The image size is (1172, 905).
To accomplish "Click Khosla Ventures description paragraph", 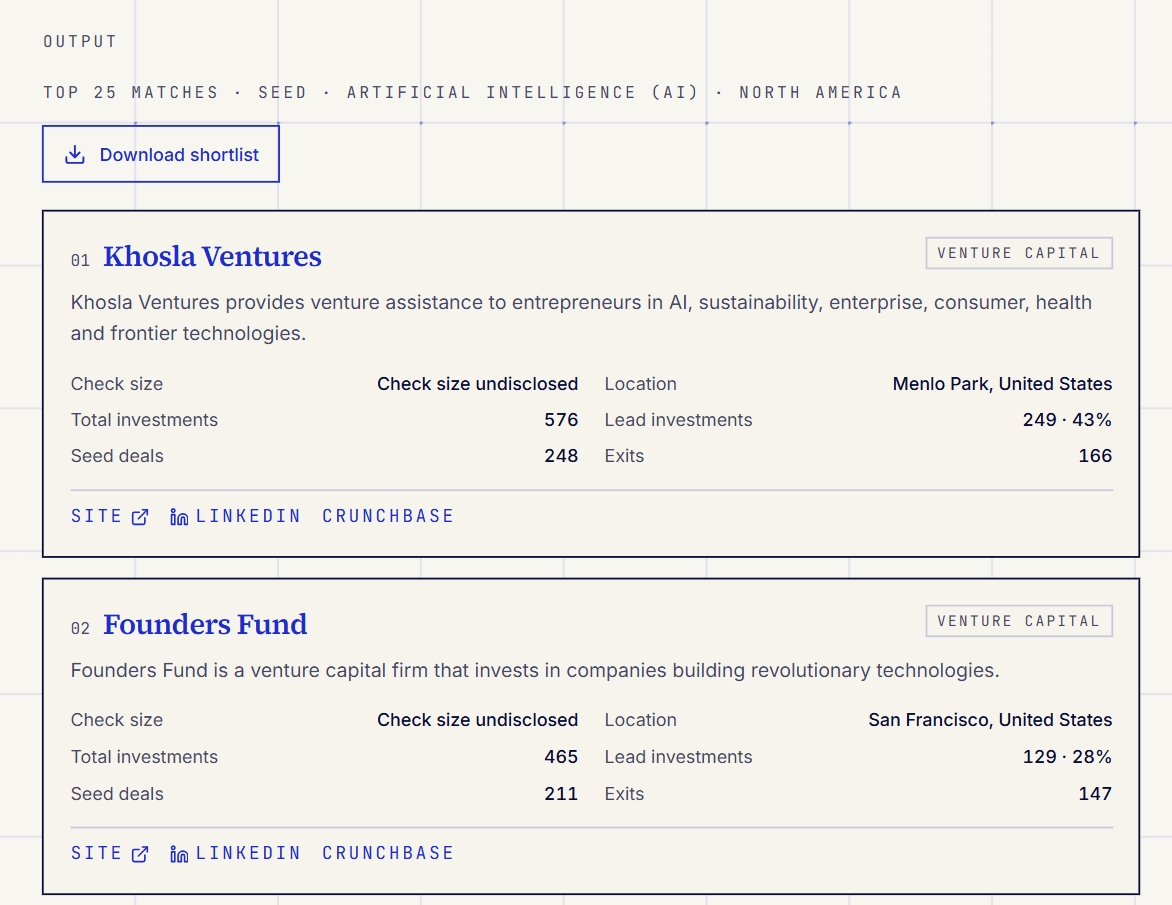I will [x=582, y=318].
